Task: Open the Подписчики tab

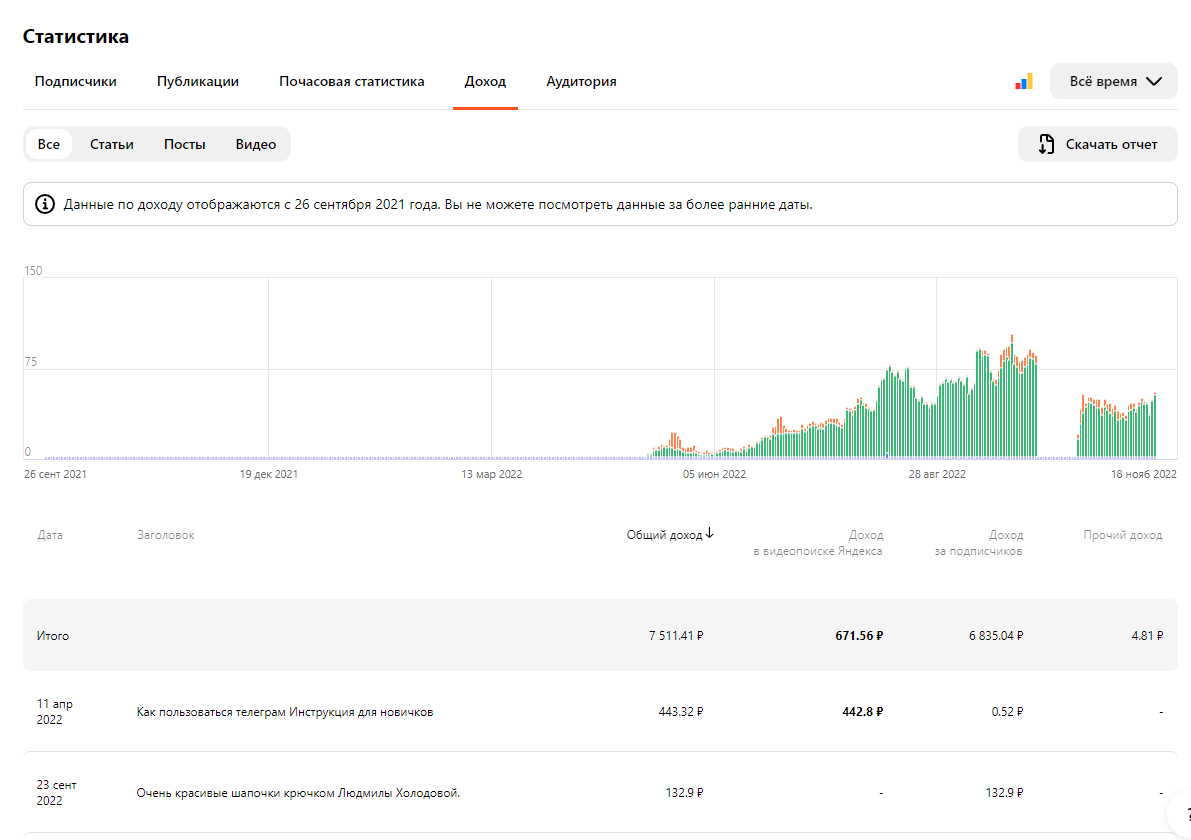Action: 75,81
